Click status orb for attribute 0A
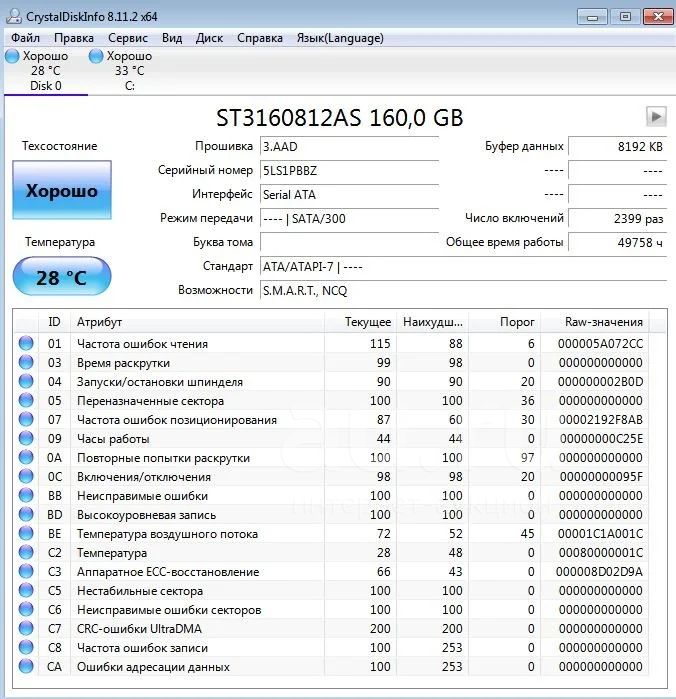676x699 pixels. point(26,457)
